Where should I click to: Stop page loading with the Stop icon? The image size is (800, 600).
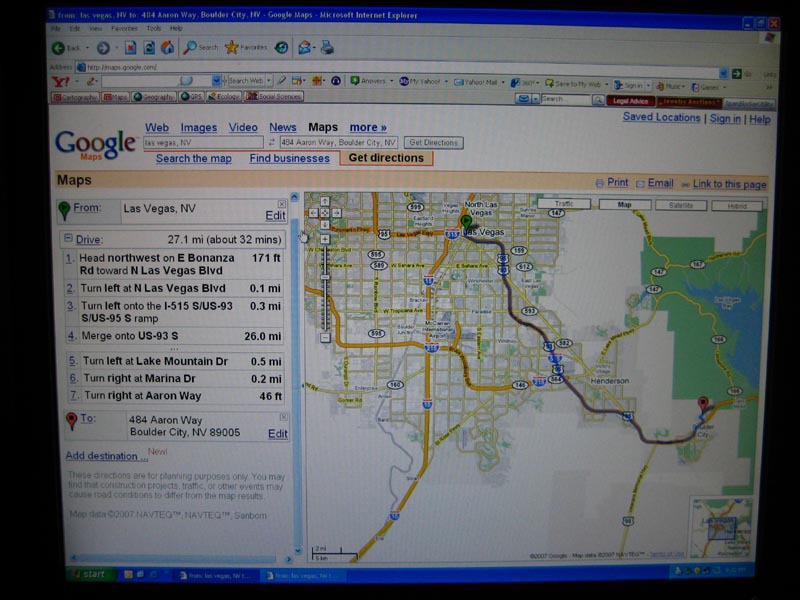[x=131, y=48]
